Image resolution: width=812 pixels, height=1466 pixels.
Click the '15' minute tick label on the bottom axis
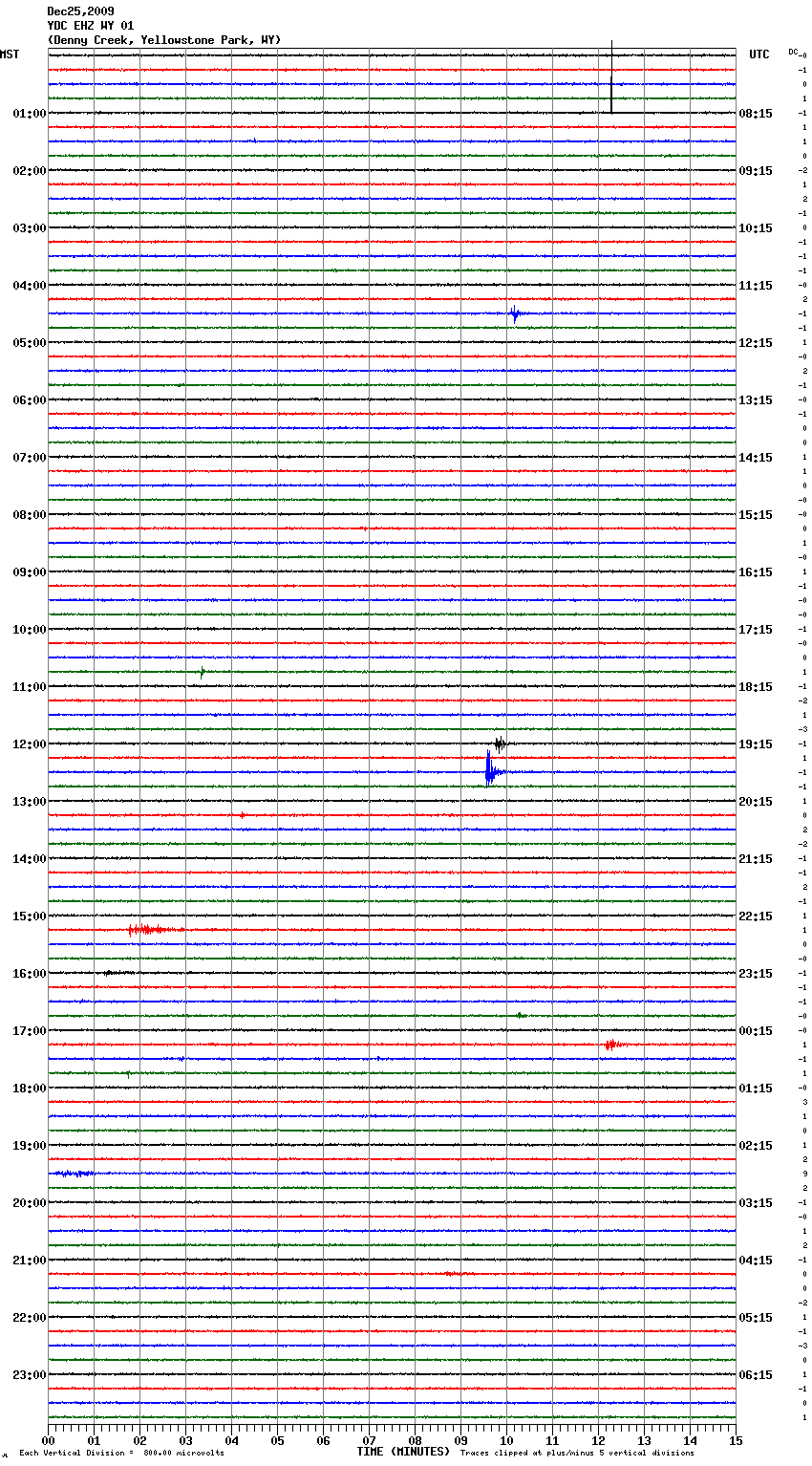(x=736, y=1440)
